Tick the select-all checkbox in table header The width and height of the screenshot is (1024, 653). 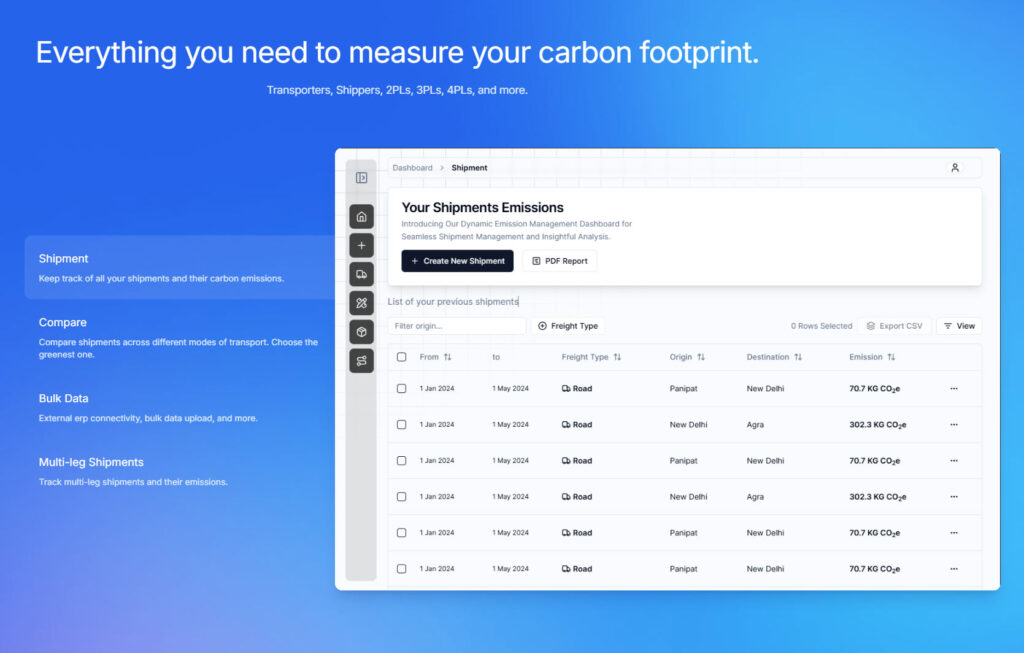401,357
